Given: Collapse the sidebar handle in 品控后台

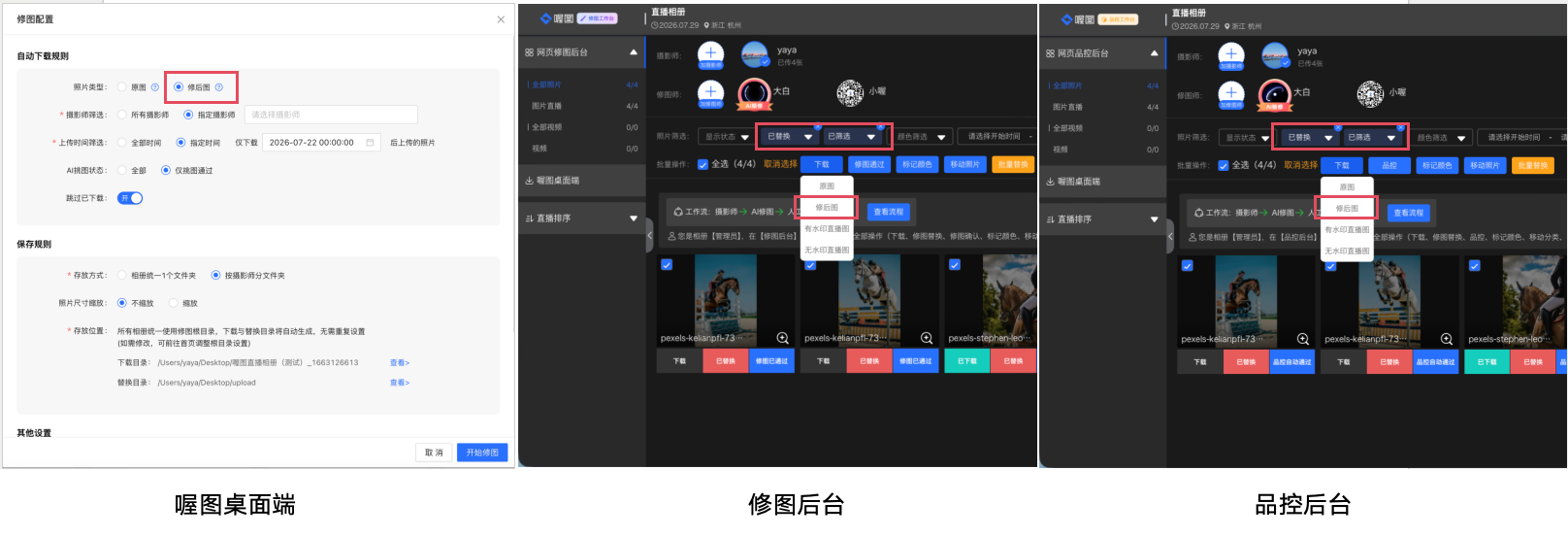Looking at the screenshot, I should tap(1170, 237).
